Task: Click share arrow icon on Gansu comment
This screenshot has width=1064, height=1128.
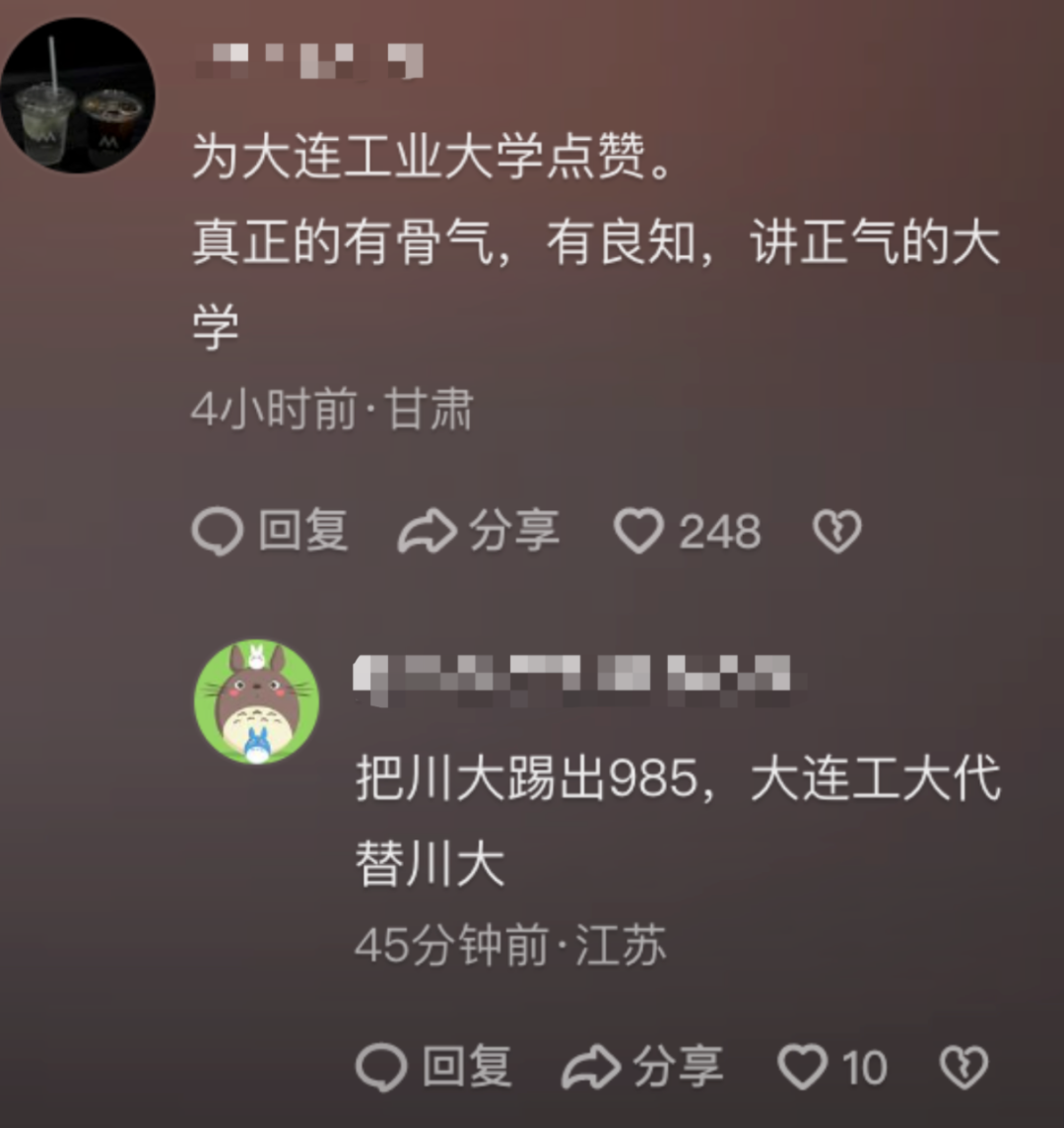Action: pos(428,531)
